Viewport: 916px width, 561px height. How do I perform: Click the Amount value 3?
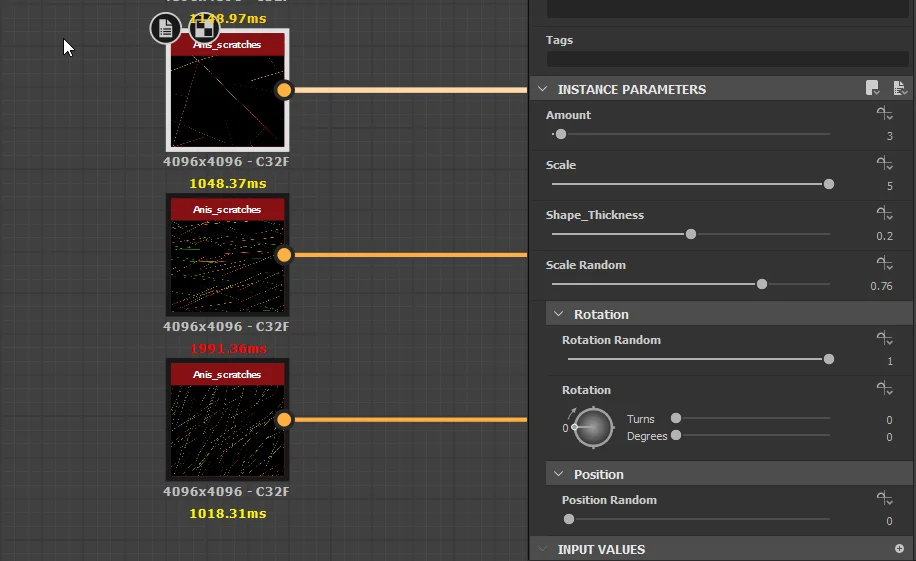[x=889, y=136]
